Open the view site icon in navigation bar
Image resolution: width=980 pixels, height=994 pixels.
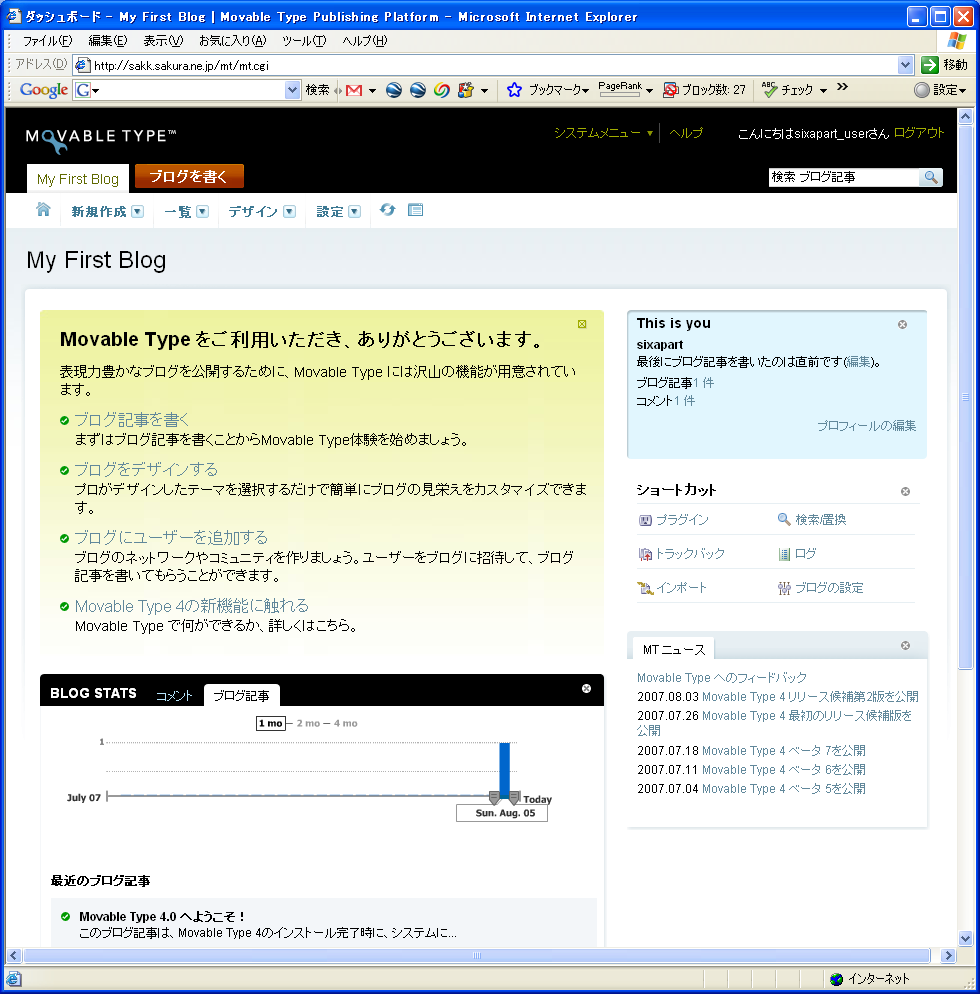415,210
